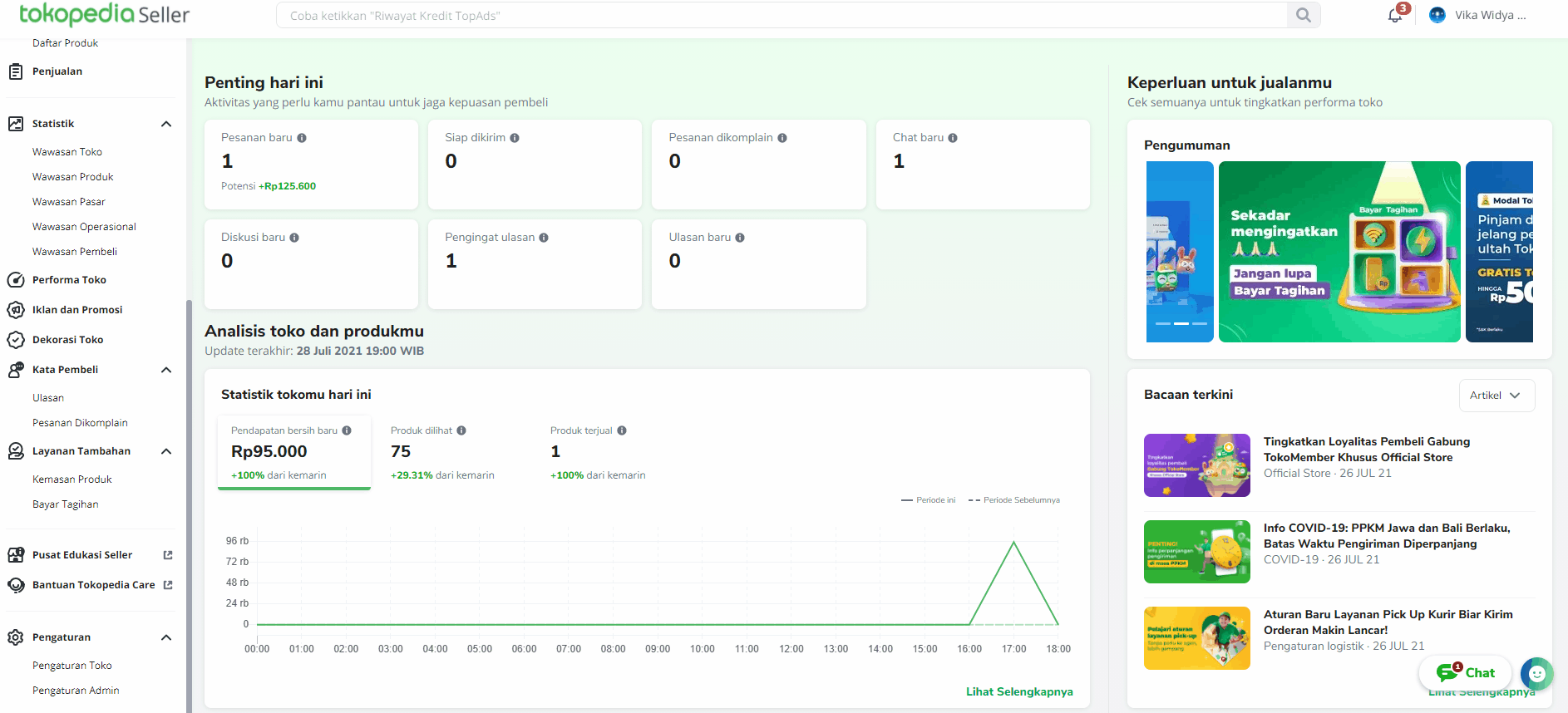Click the search input field
The image size is (1568, 713).
782,15
